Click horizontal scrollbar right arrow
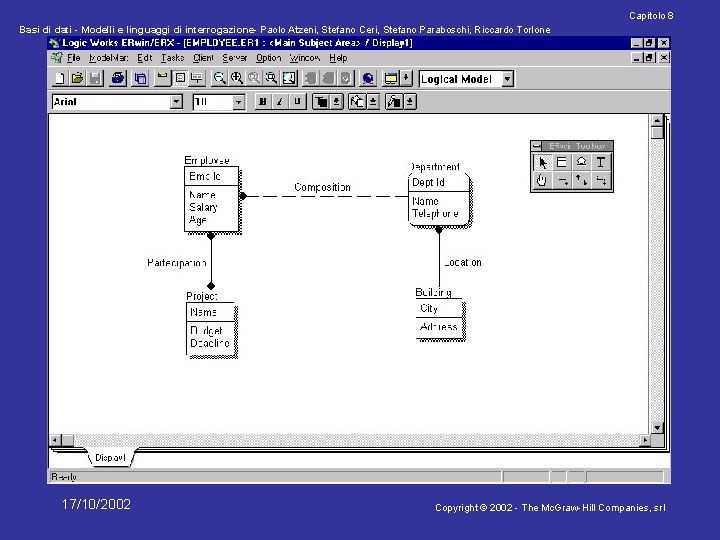720x540 pixels. 645,440
